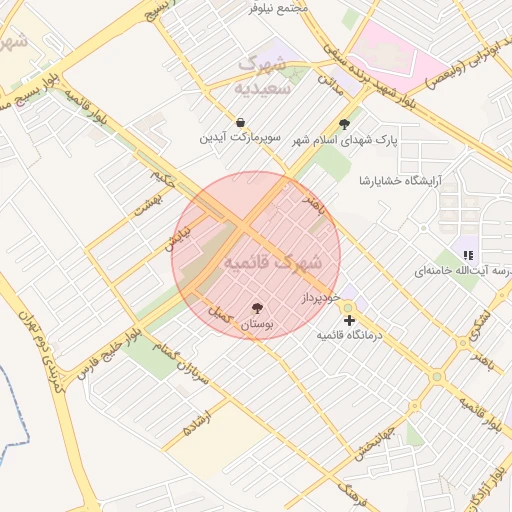Click the سربازان گمنام street label
The width and height of the screenshot is (512, 512).
pos(181,363)
